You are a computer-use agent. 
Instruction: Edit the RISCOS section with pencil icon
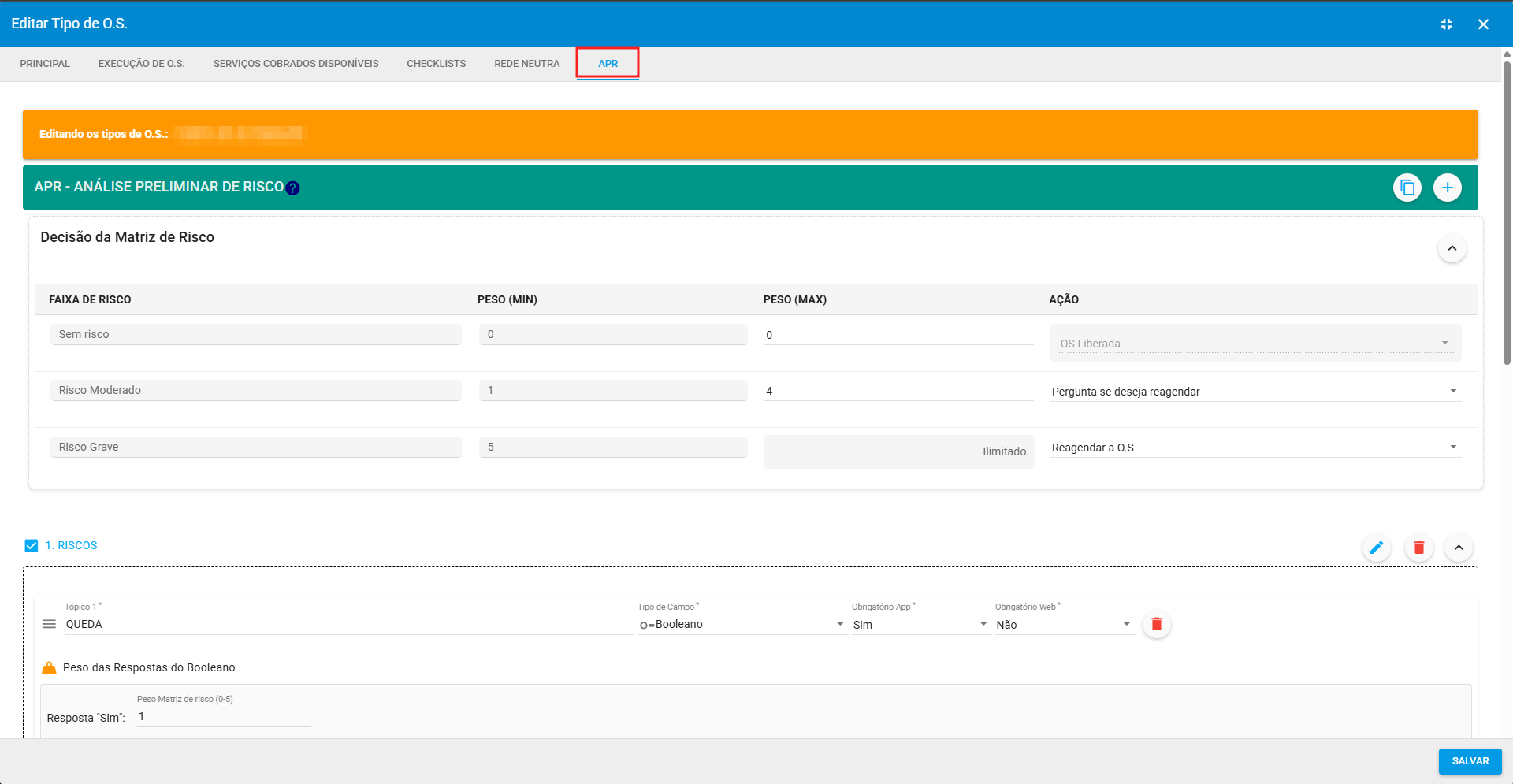click(x=1376, y=548)
